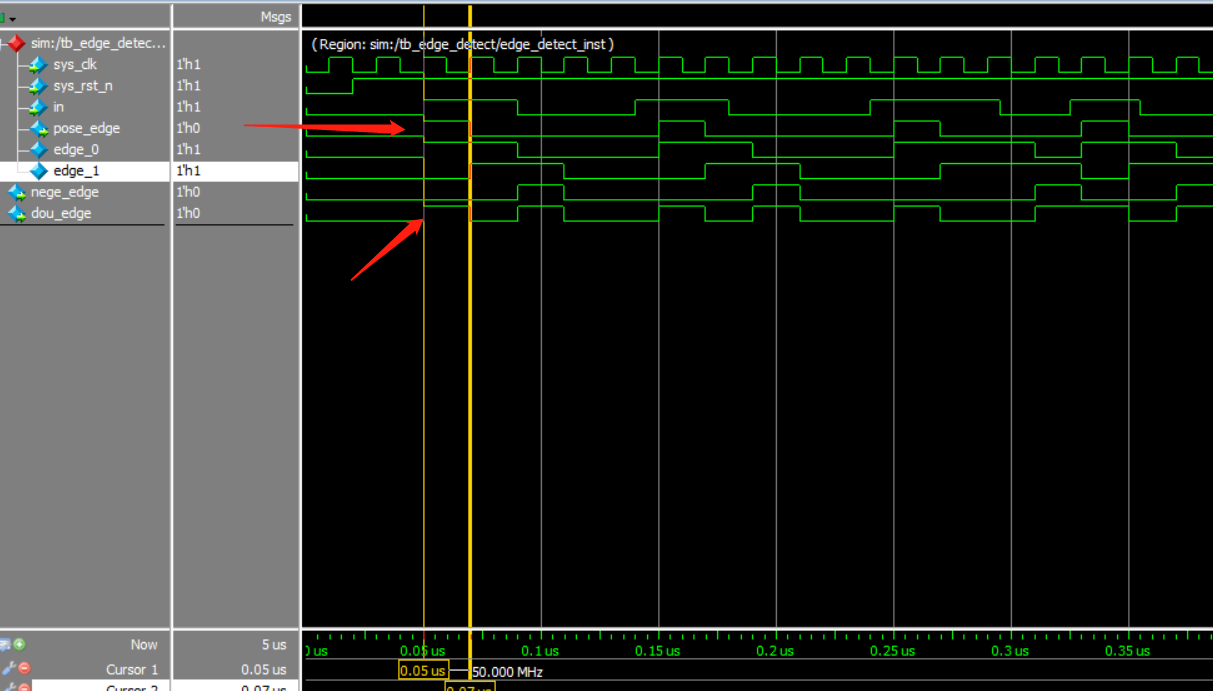Select the dou_edge signal name
This screenshot has width=1213, height=691.
pyautogui.click(x=61, y=213)
